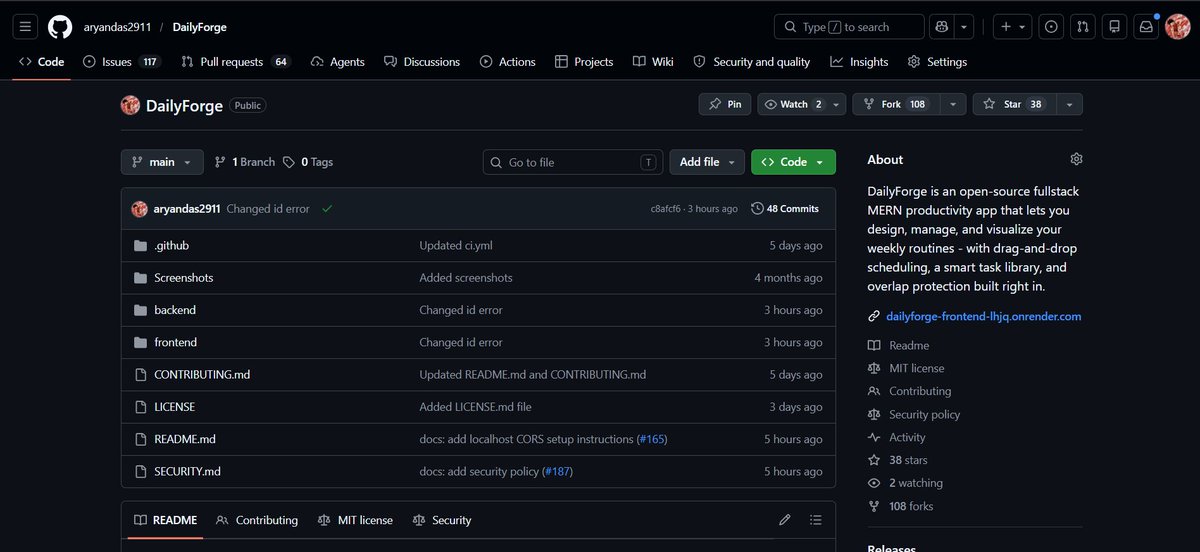View the 48 Commits history
Image resolution: width=1200 pixels, height=552 pixels.
click(x=785, y=209)
